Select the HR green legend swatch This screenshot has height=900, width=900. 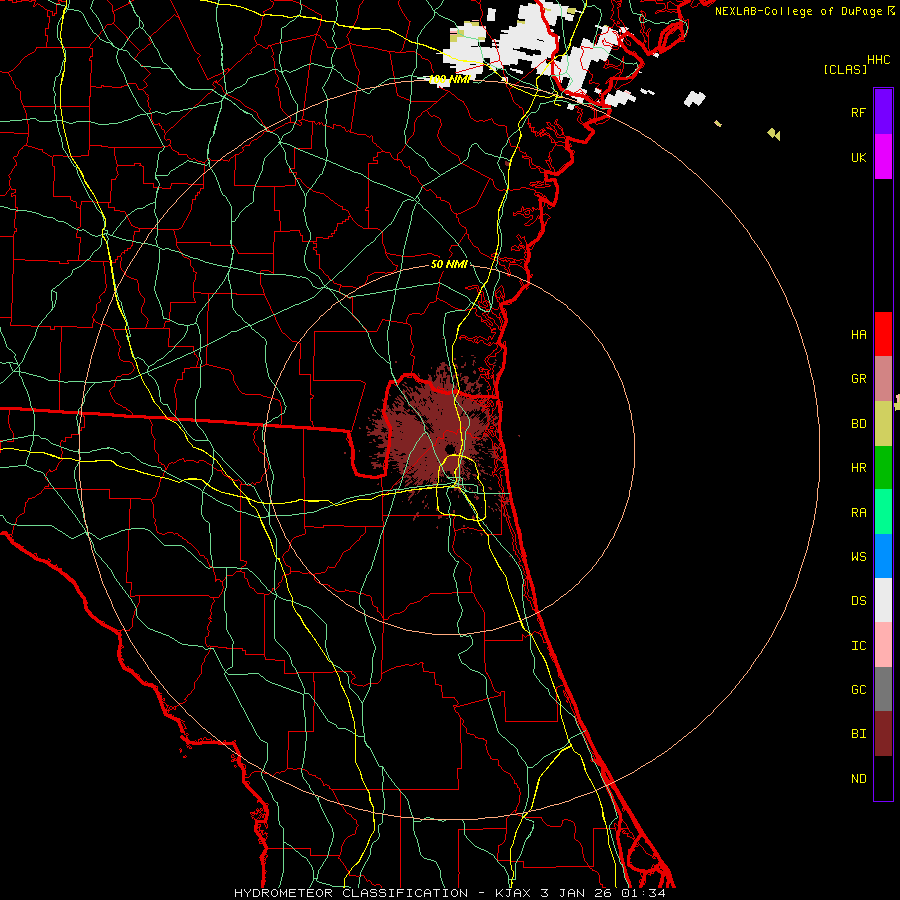[883, 468]
